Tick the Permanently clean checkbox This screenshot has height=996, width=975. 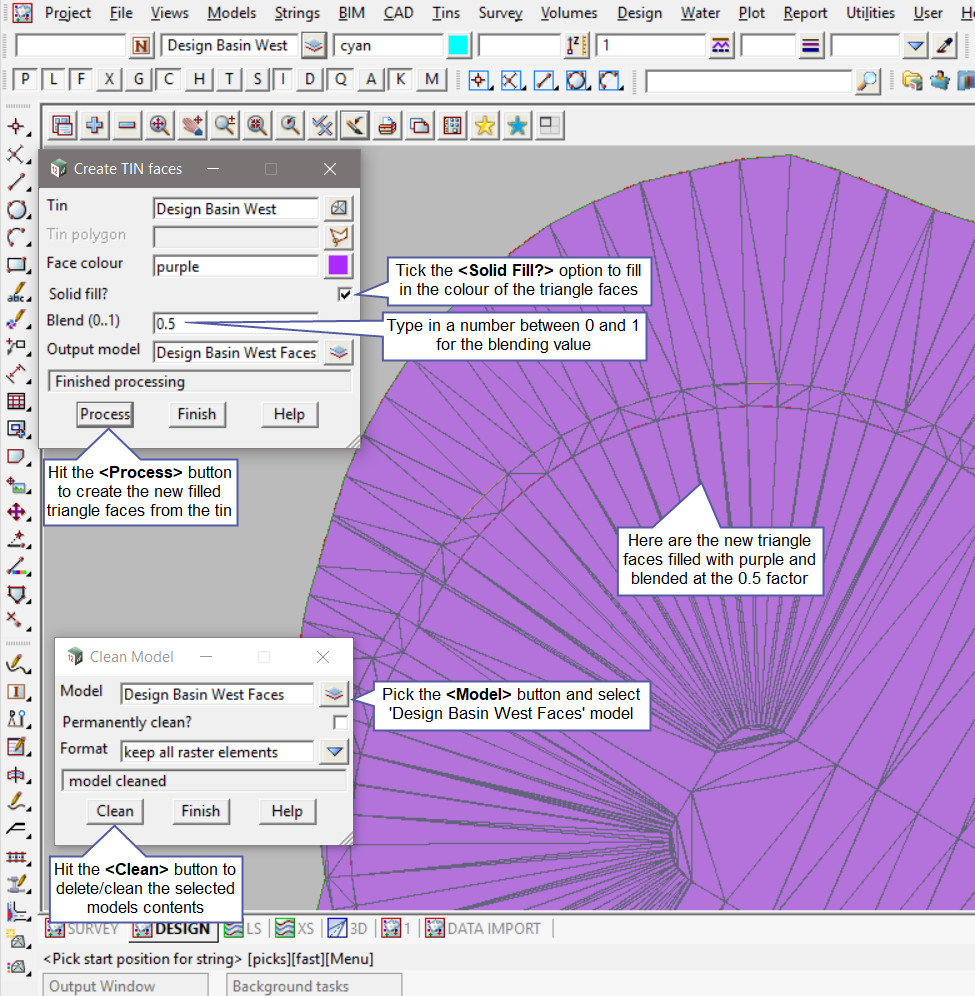click(x=340, y=722)
